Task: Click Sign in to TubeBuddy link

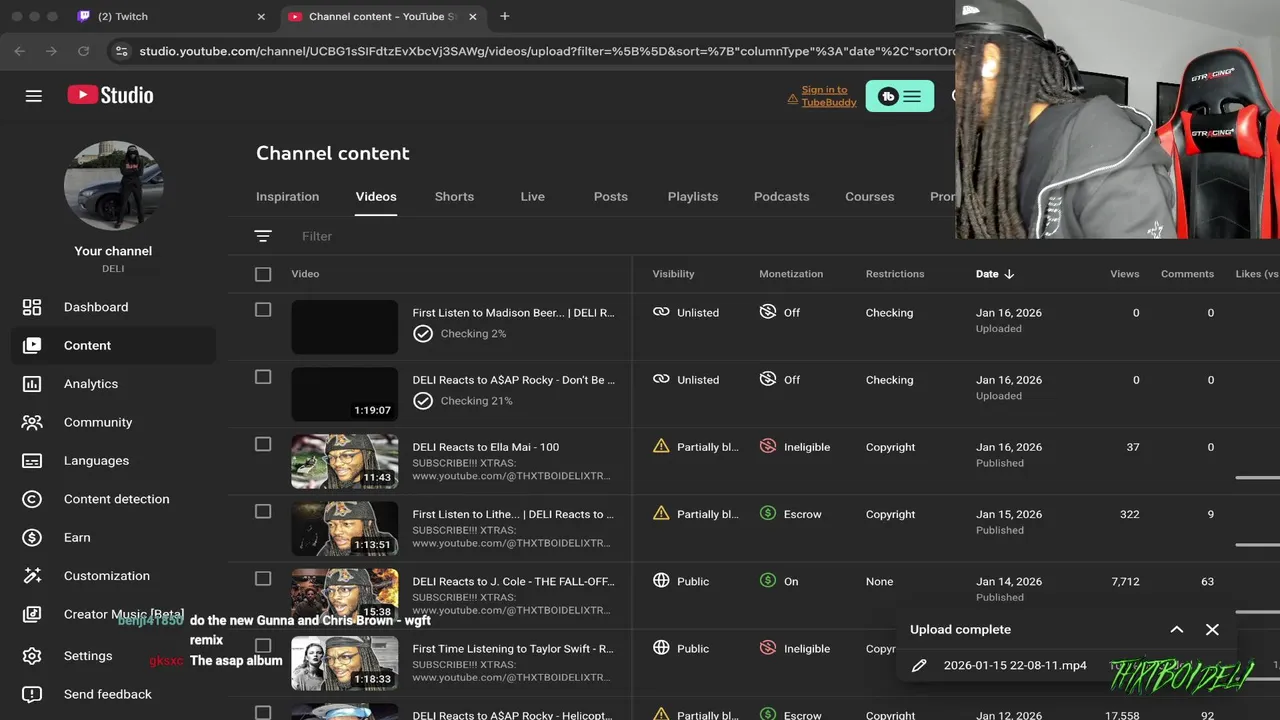Action: [x=829, y=96]
